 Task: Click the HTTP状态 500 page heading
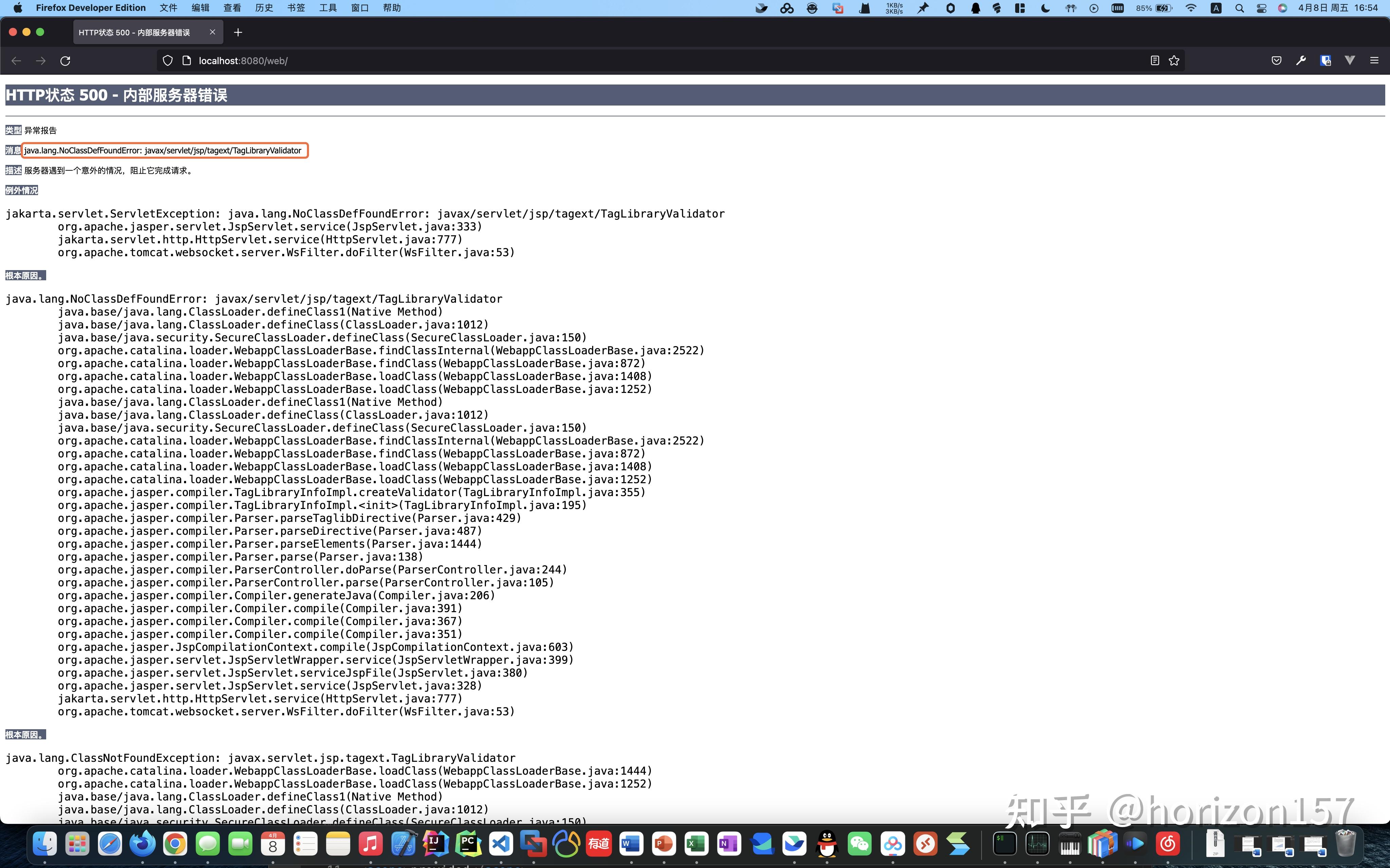(116, 95)
